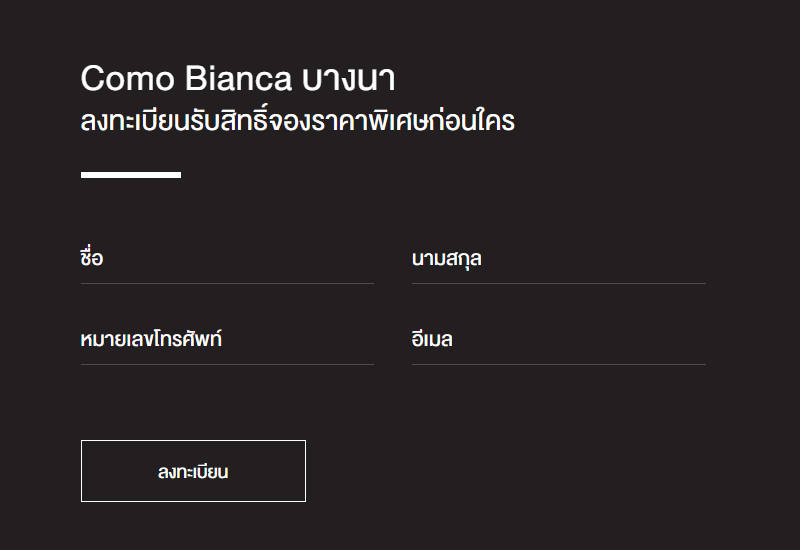The height and width of the screenshot is (550, 800).
Task: Click the ชื่อ label text
Action: click(x=91, y=259)
